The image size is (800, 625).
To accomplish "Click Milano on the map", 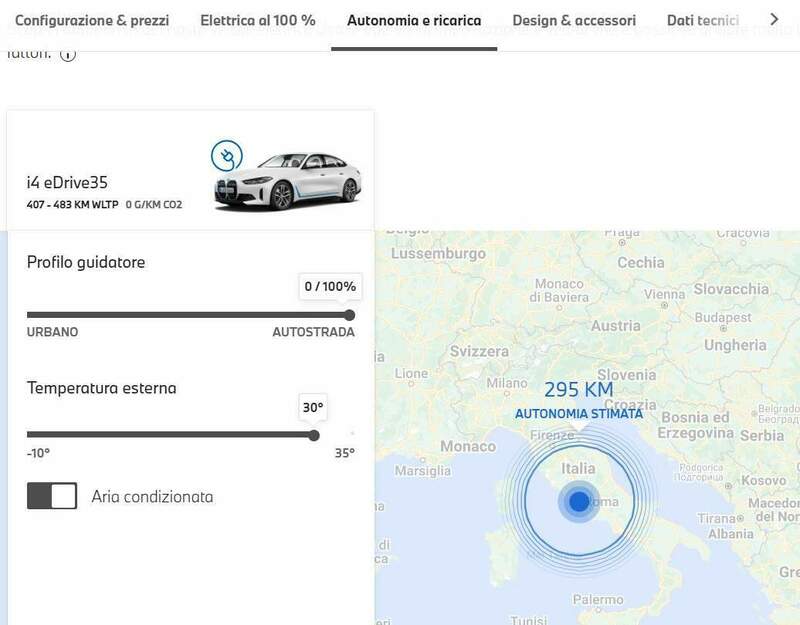I will pyautogui.click(x=507, y=383).
